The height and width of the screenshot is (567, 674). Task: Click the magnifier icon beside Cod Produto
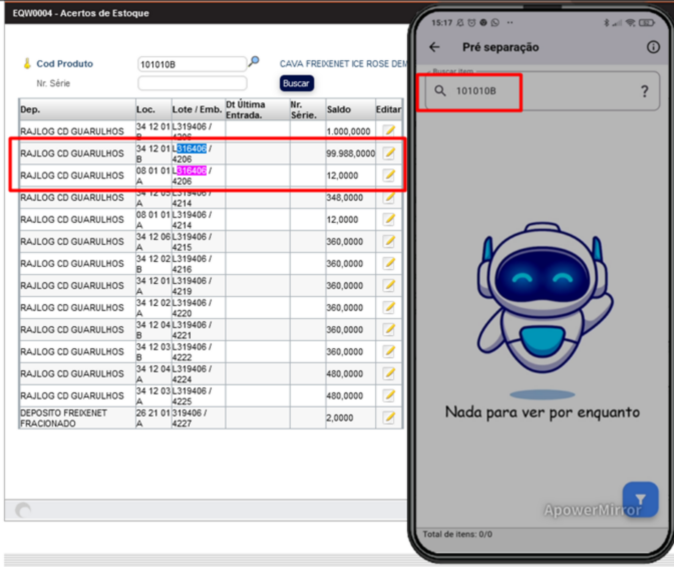(254, 62)
